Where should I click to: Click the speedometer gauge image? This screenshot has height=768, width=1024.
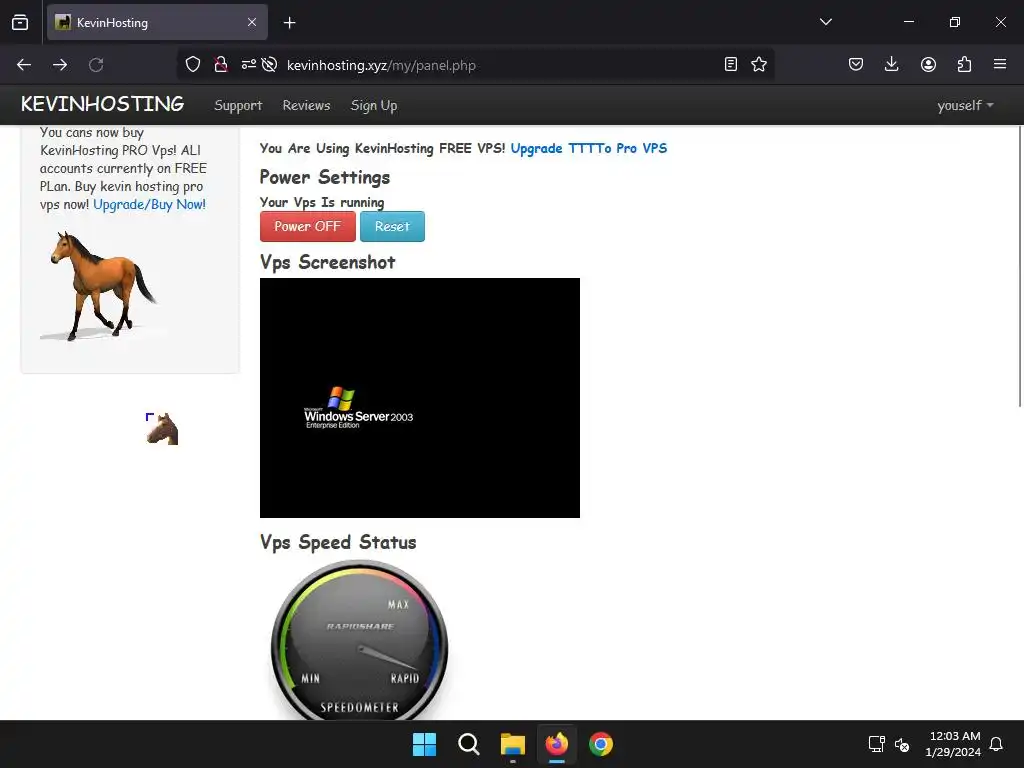point(359,640)
